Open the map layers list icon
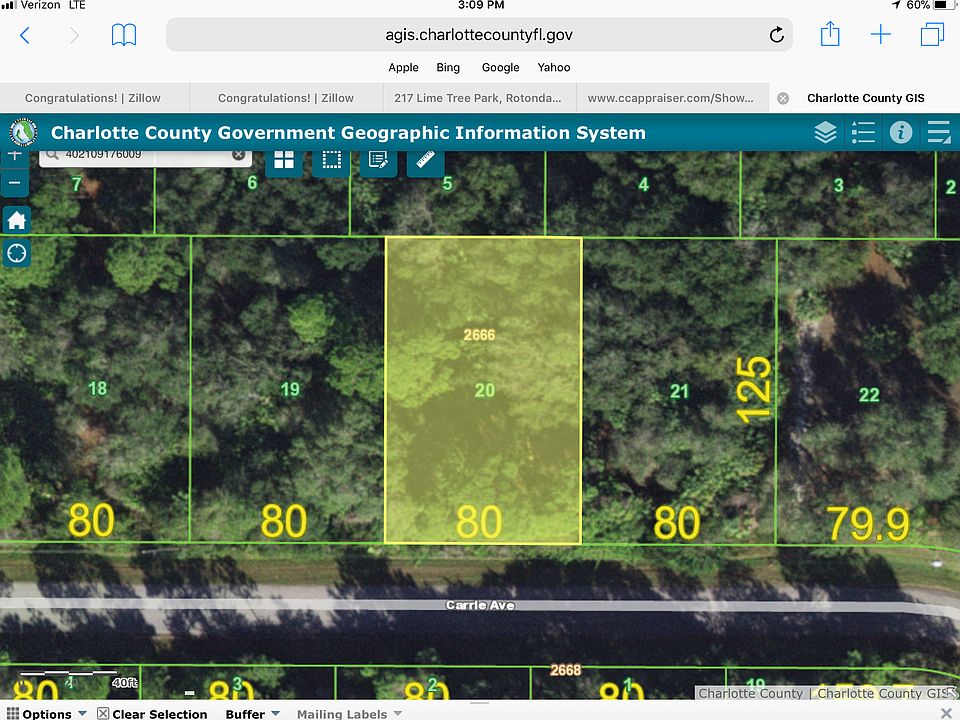 tap(825, 133)
